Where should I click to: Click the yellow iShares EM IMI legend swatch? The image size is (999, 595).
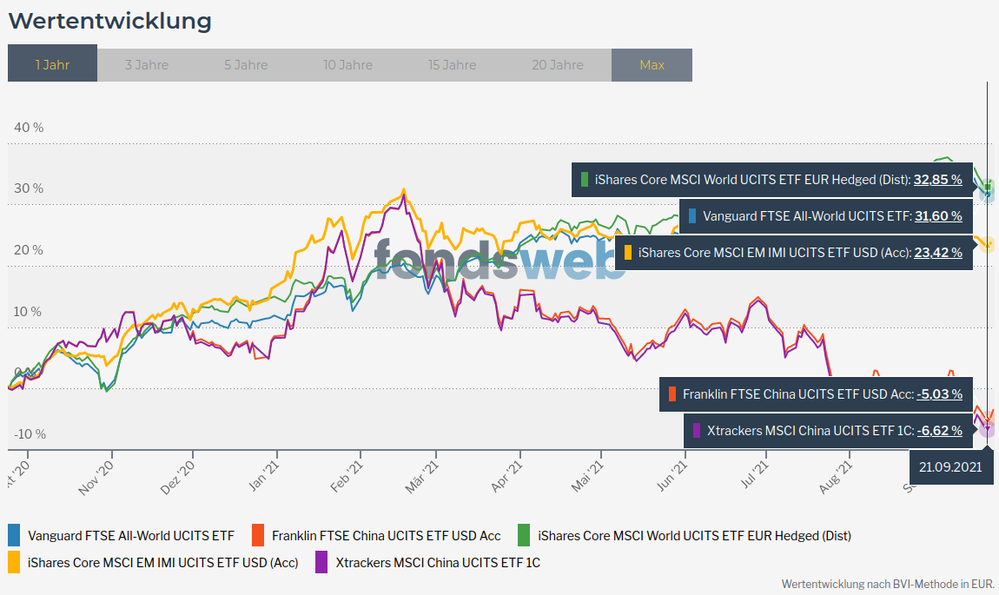pos(14,562)
